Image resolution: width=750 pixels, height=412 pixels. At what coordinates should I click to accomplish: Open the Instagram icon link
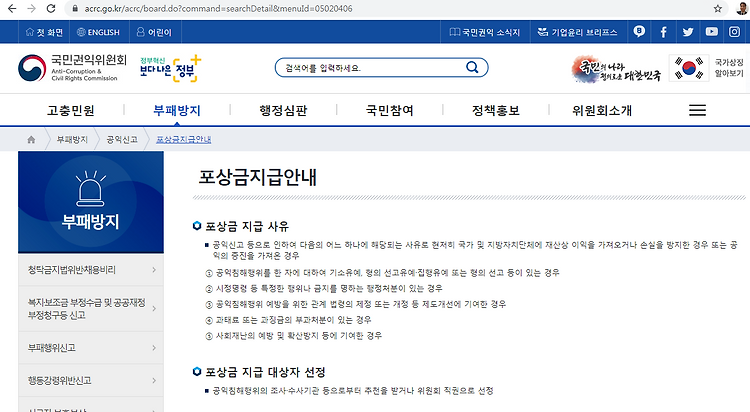[x=735, y=32]
